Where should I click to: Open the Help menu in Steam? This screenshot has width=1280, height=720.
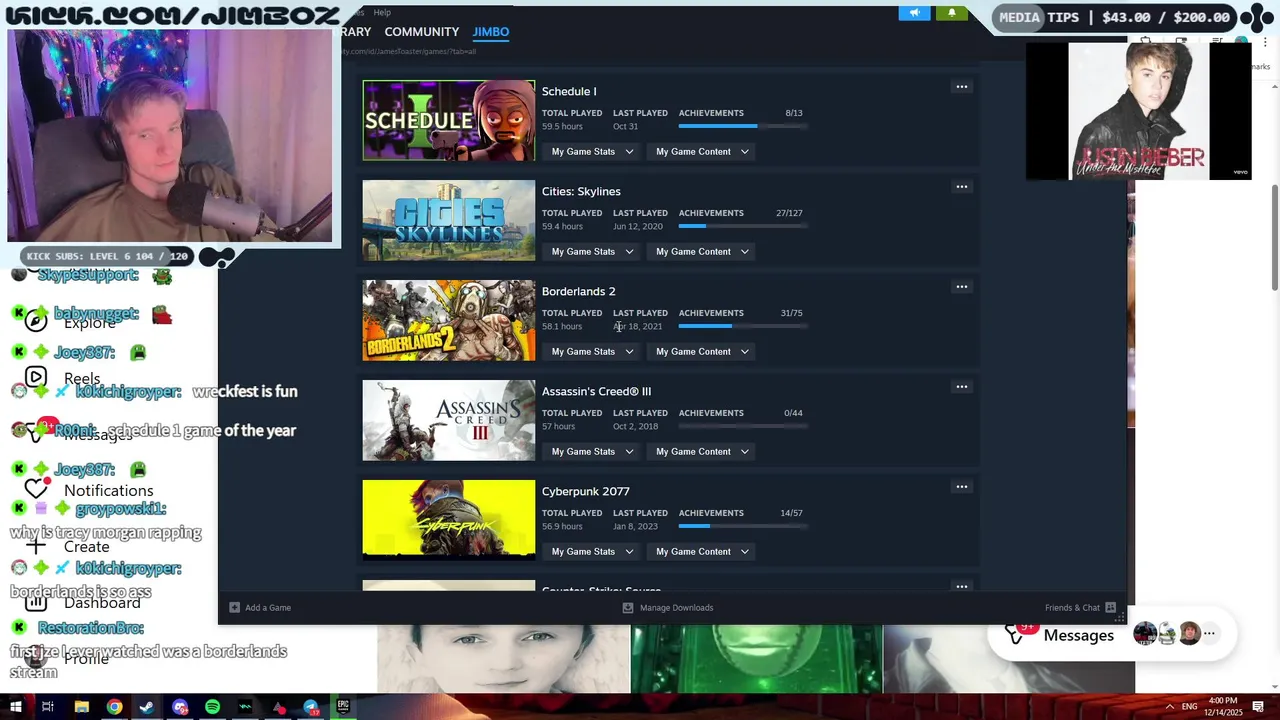point(382,12)
